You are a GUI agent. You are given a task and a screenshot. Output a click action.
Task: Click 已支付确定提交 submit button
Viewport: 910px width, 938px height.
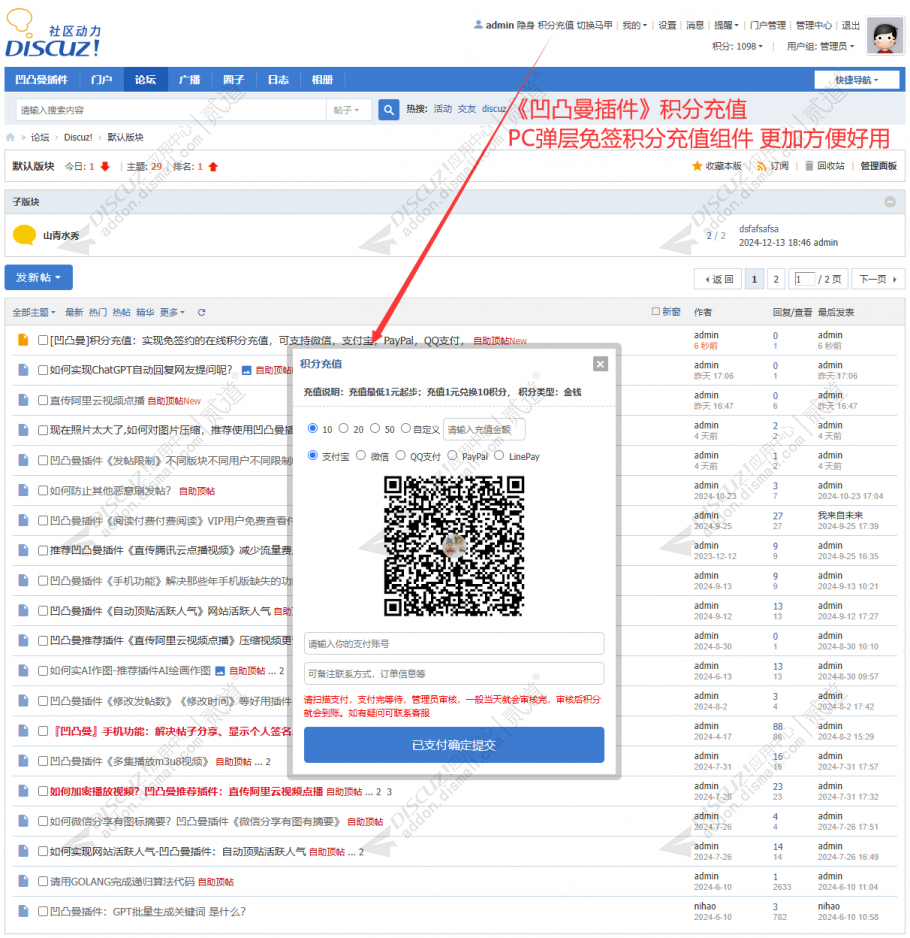tap(454, 745)
